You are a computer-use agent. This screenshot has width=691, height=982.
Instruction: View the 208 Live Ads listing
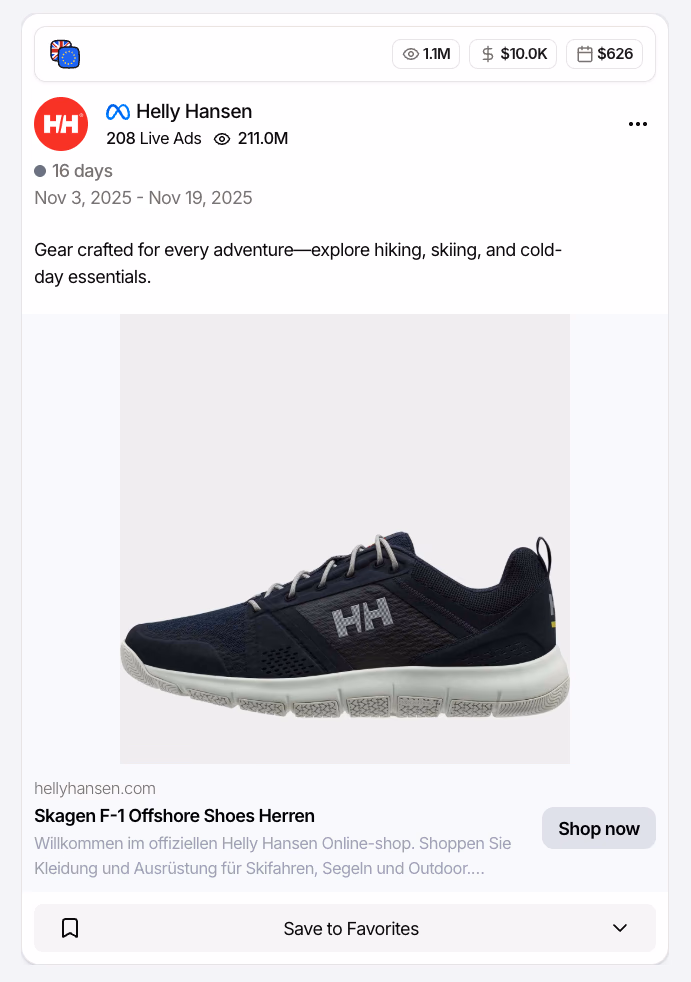(x=153, y=139)
